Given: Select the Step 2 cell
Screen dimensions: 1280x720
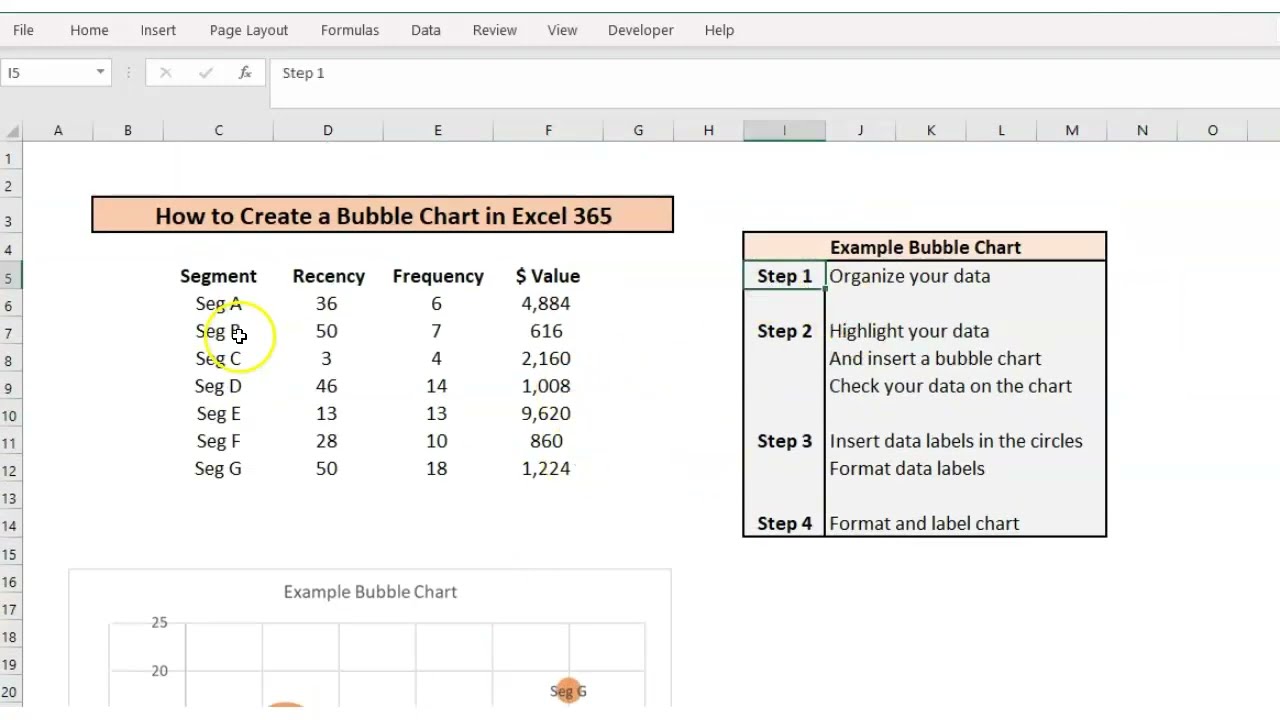Looking at the screenshot, I should pyautogui.click(x=784, y=331).
